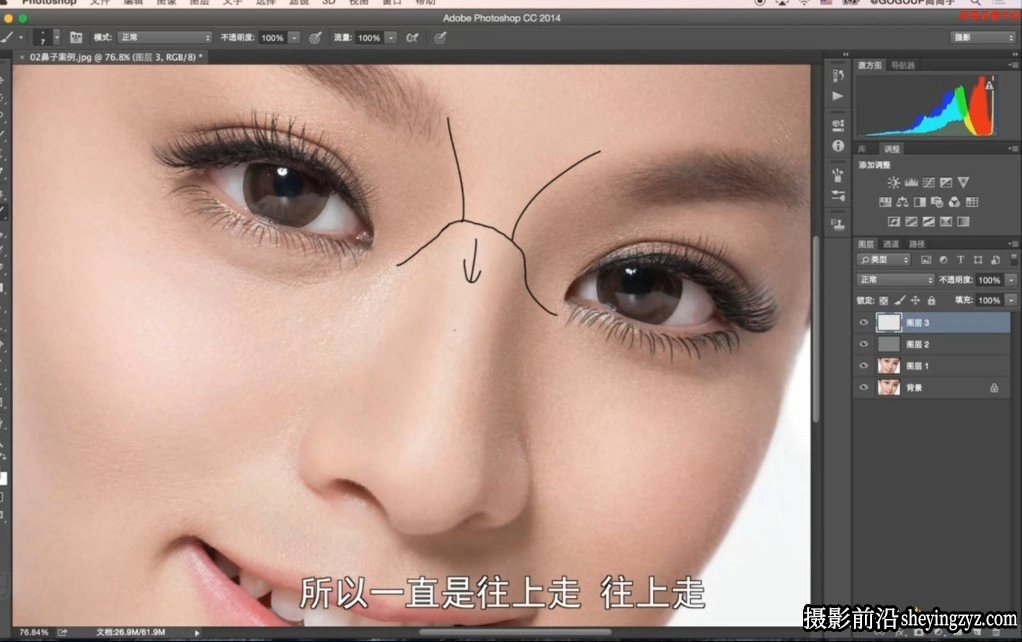Screen dimensions: 1022x642
Task: Filter layers by type layers
Action: click(960, 259)
